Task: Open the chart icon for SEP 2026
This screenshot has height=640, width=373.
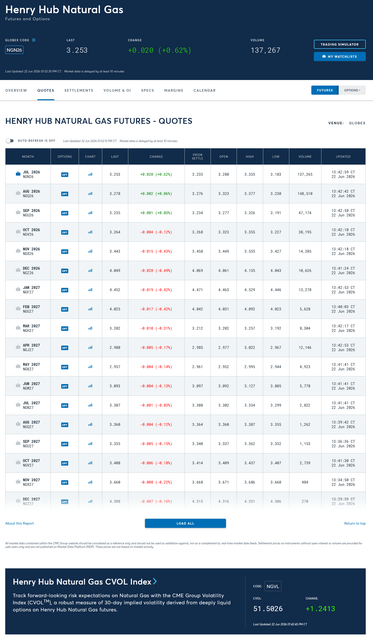Action: tap(90, 213)
